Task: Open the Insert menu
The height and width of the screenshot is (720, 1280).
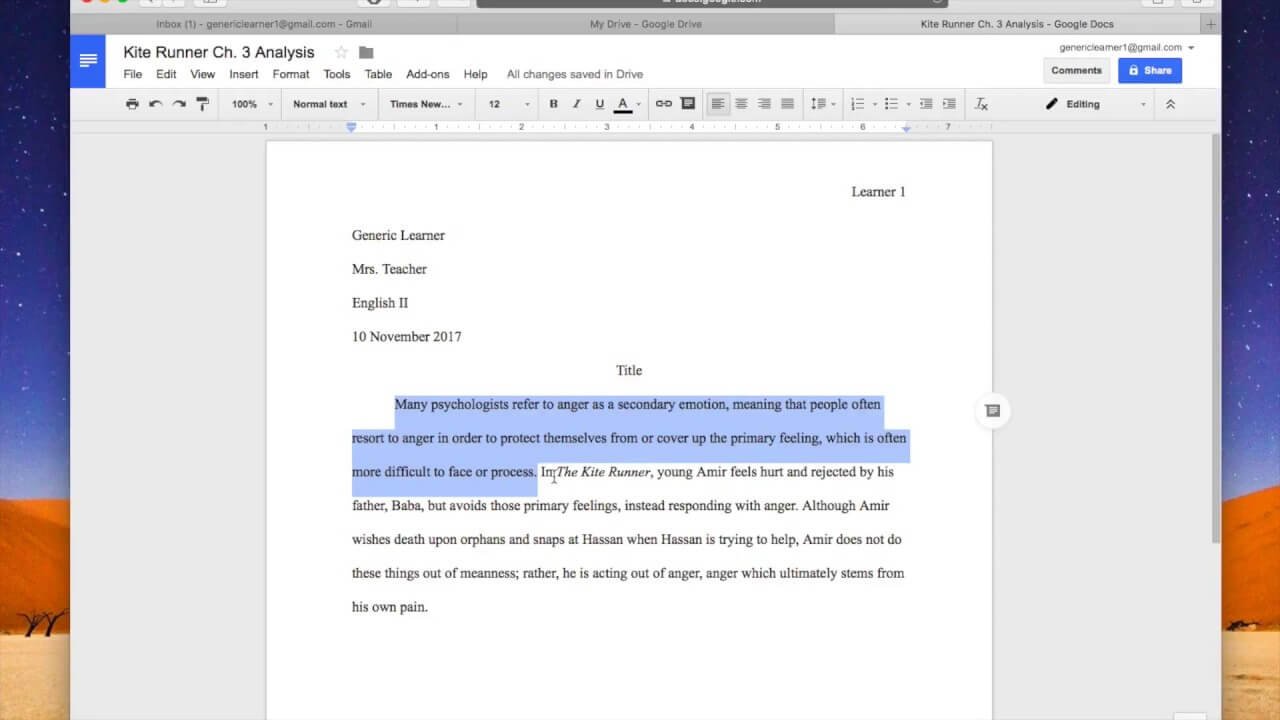Action: point(244,74)
